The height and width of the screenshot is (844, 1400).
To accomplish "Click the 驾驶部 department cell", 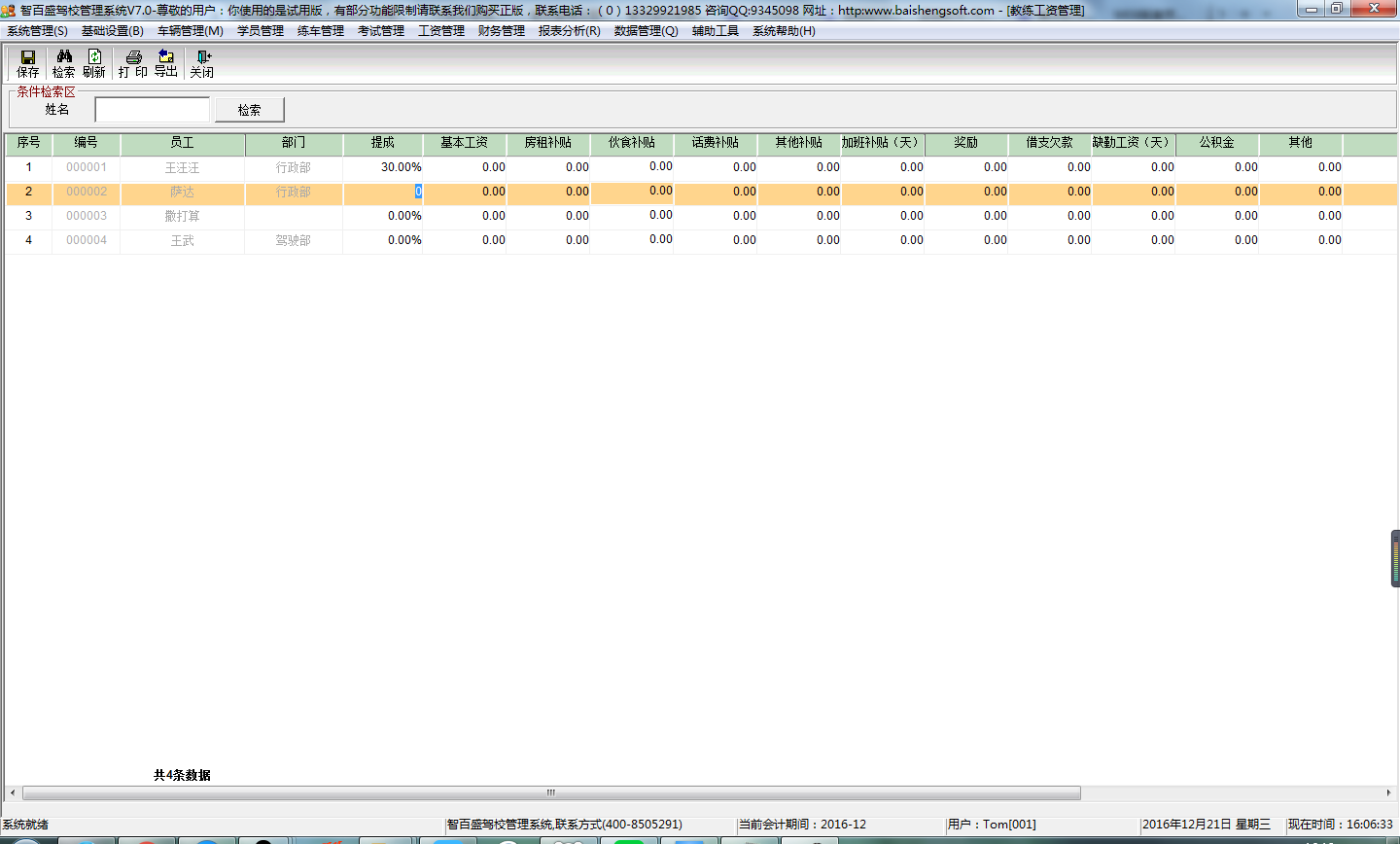I will point(294,240).
